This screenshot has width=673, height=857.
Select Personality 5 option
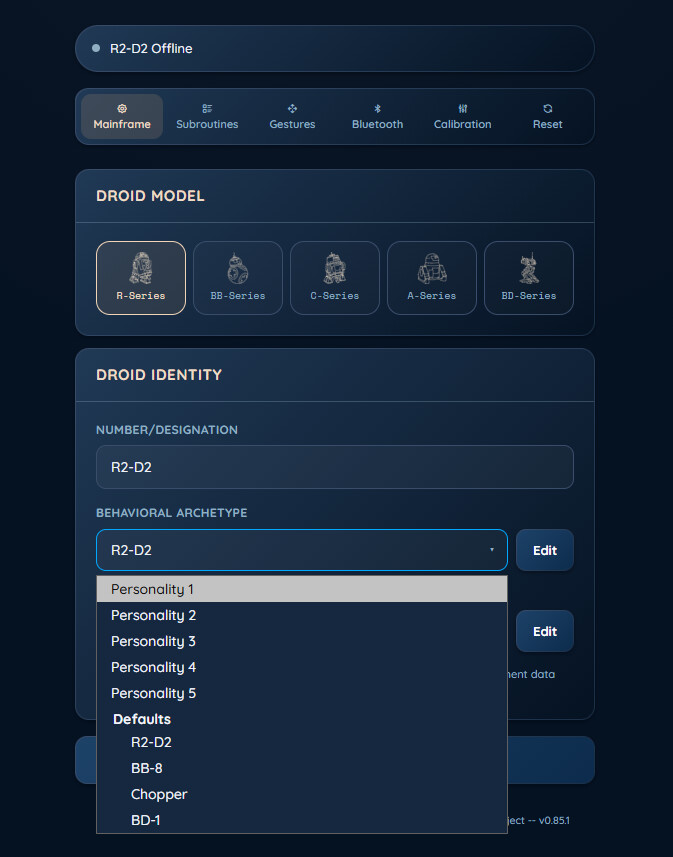tap(302, 694)
